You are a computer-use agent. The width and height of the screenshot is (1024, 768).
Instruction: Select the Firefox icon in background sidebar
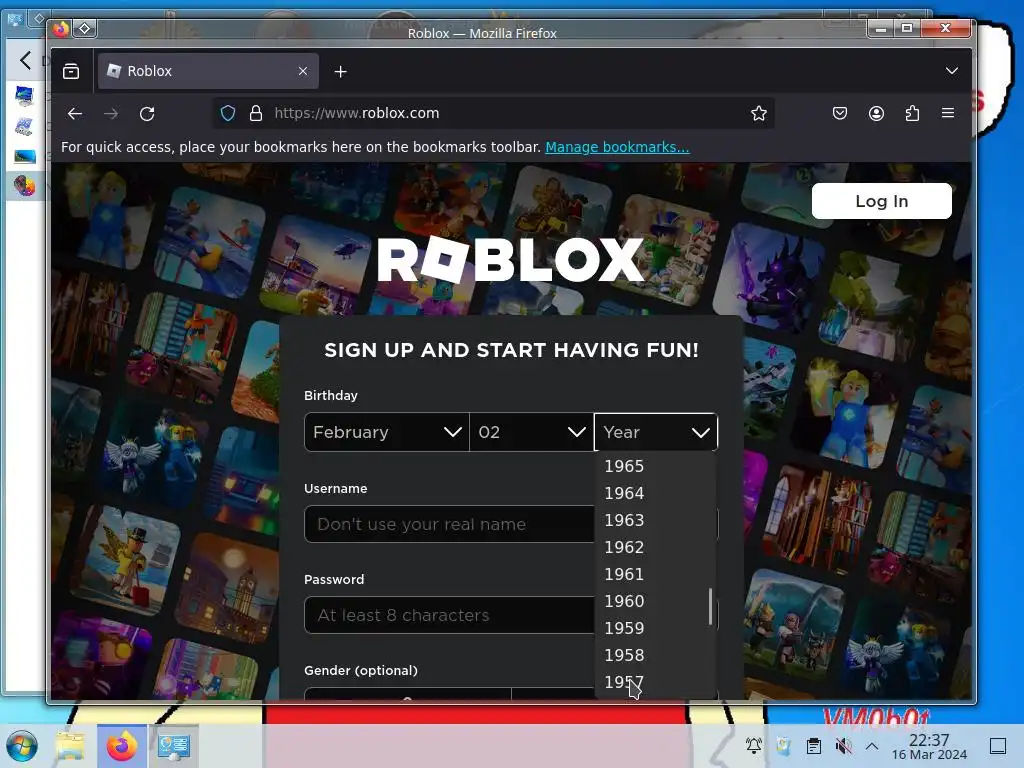(x=25, y=186)
